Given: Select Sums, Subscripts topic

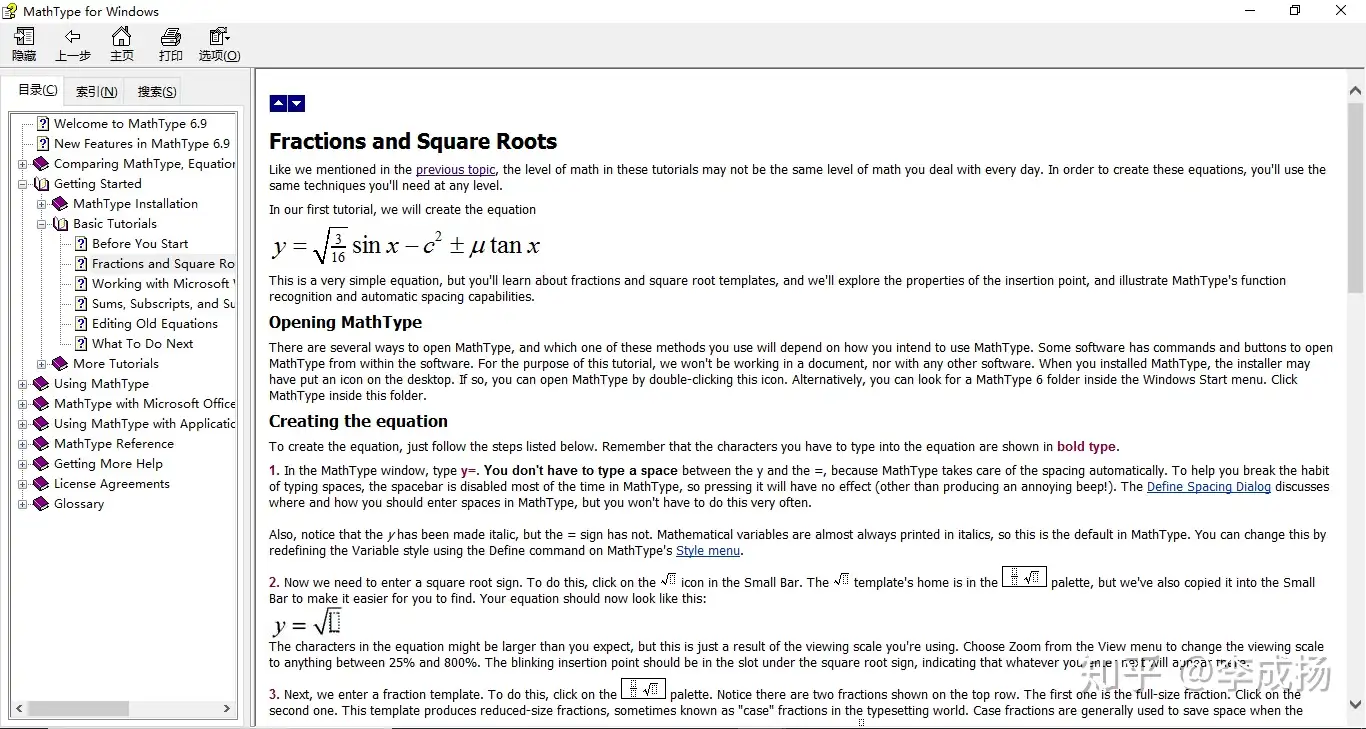Looking at the screenshot, I should click(164, 304).
